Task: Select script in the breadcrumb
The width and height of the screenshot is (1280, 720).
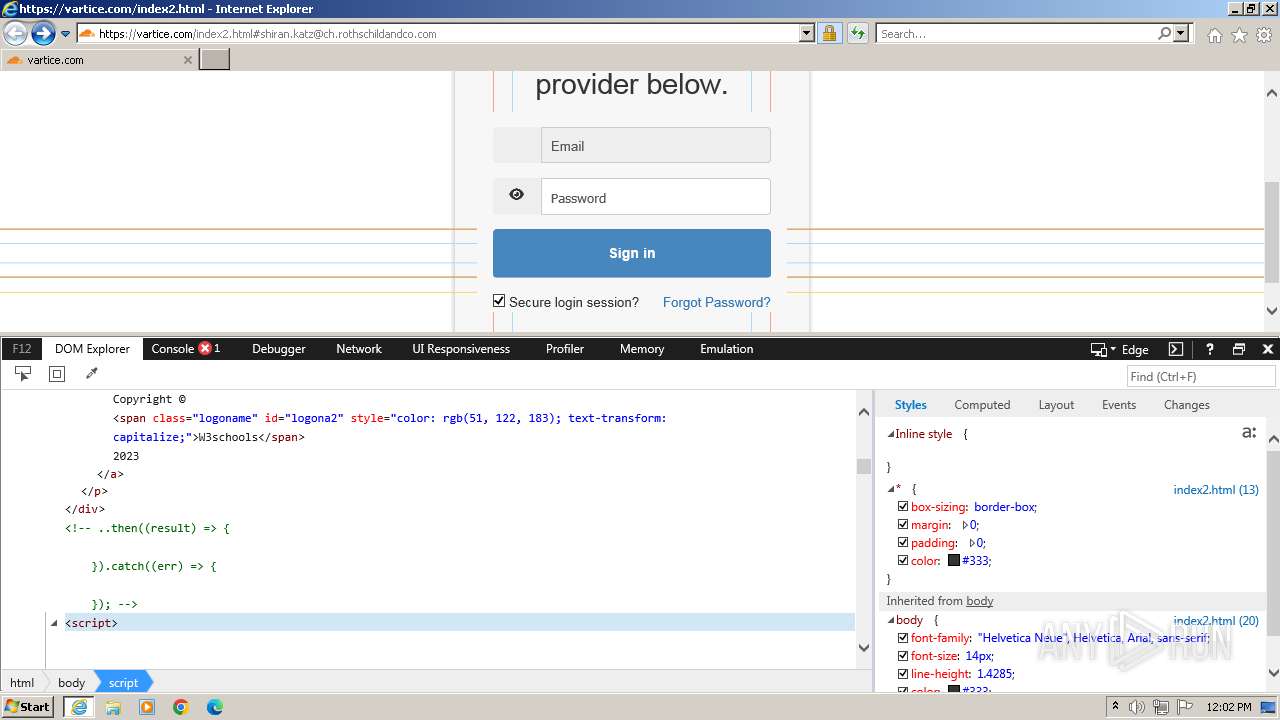Action: point(123,682)
